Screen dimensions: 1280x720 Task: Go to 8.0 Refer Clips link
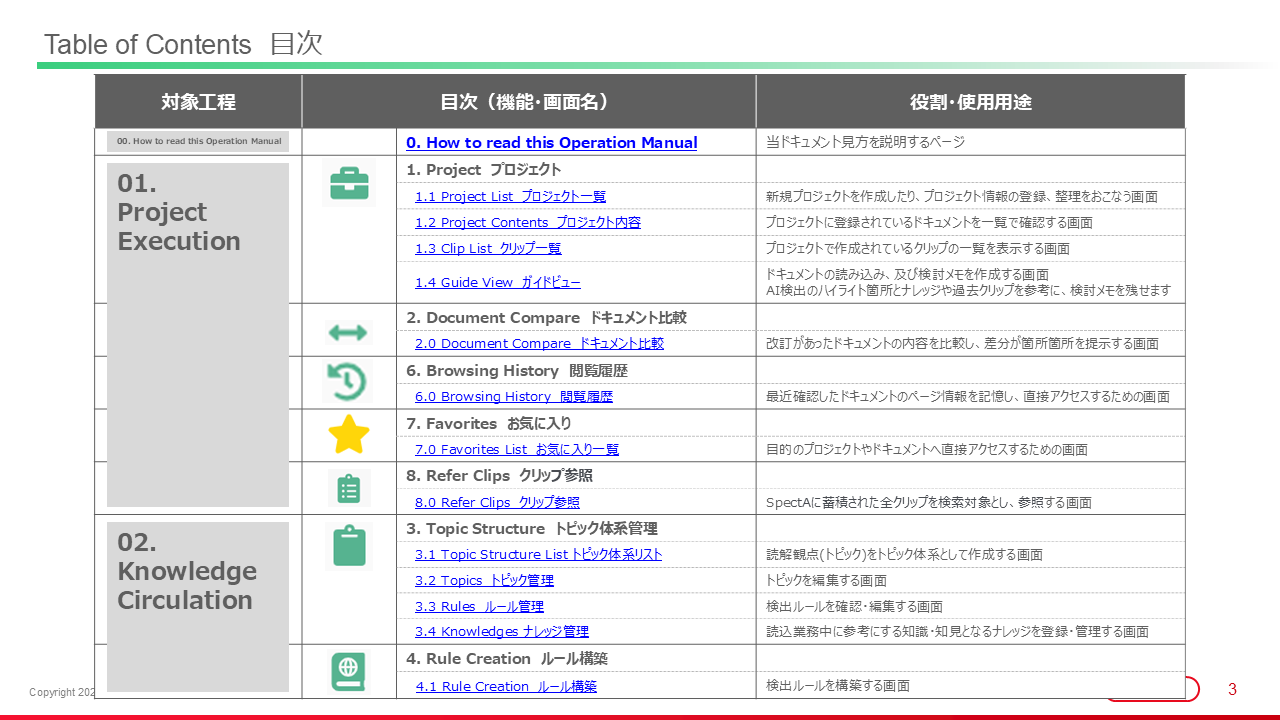tap(497, 503)
